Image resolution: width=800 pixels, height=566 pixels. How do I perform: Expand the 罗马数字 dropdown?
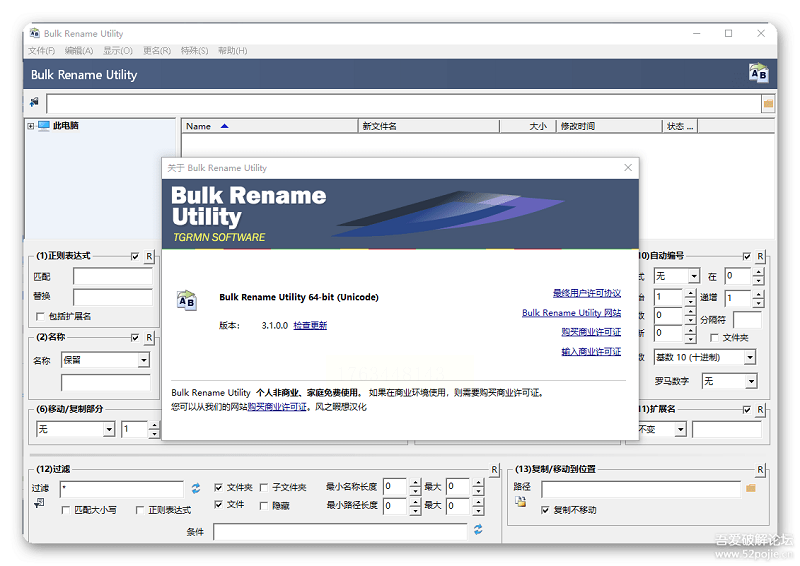pos(750,381)
